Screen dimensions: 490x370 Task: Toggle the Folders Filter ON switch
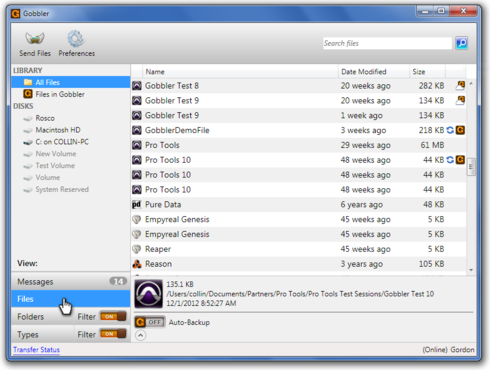(113, 316)
